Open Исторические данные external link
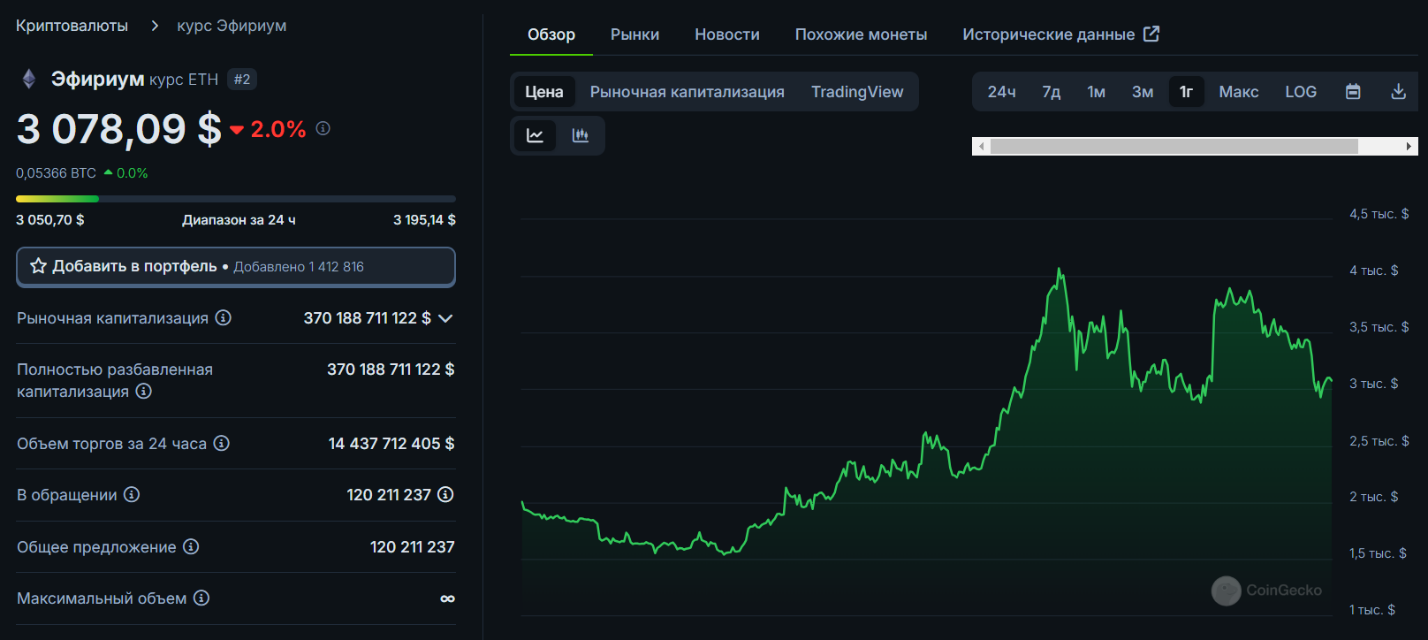The image size is (1428, 640). tap(1060, 34)
